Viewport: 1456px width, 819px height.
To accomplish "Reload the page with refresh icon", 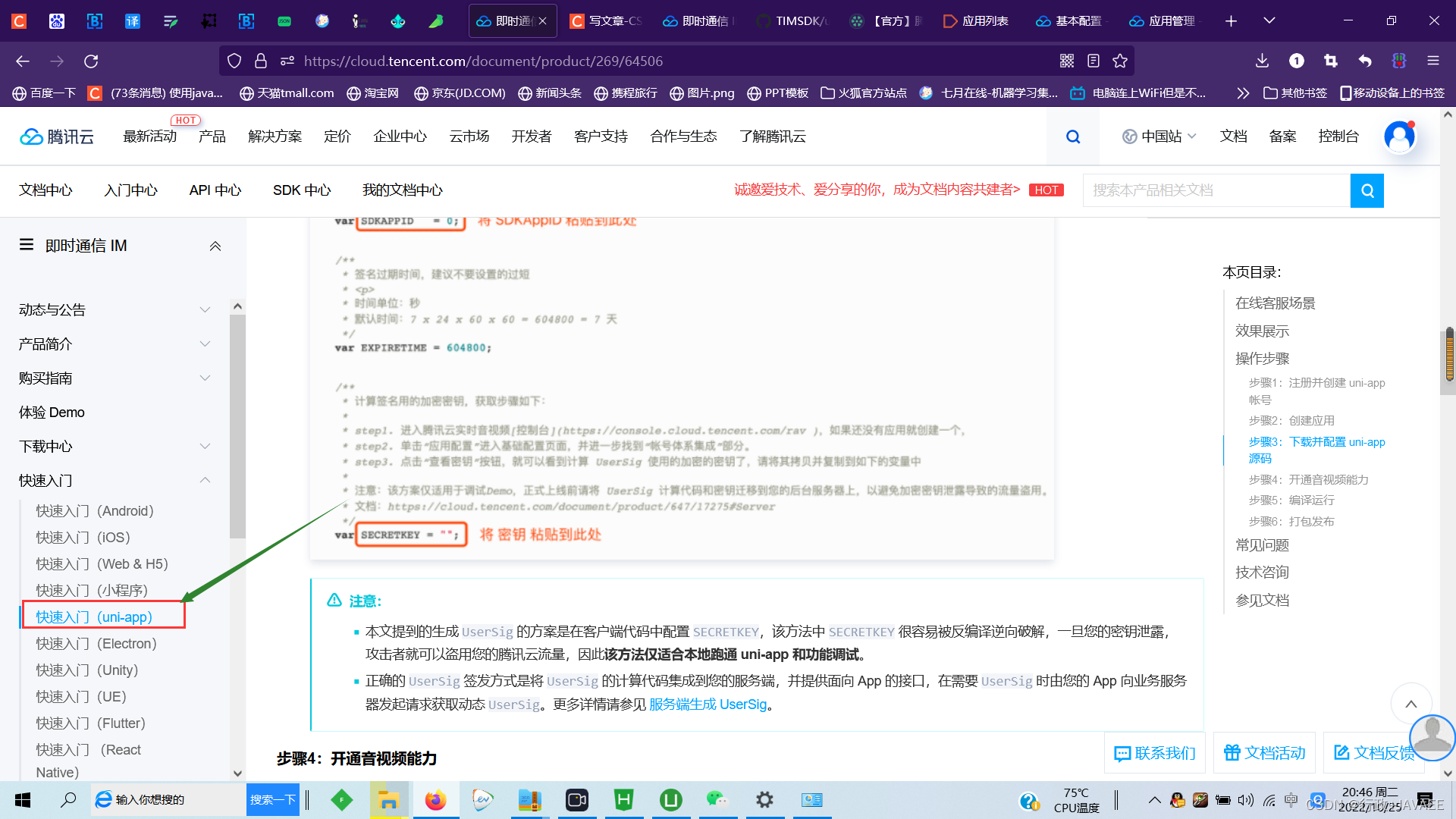I will [x=91, y=61].
